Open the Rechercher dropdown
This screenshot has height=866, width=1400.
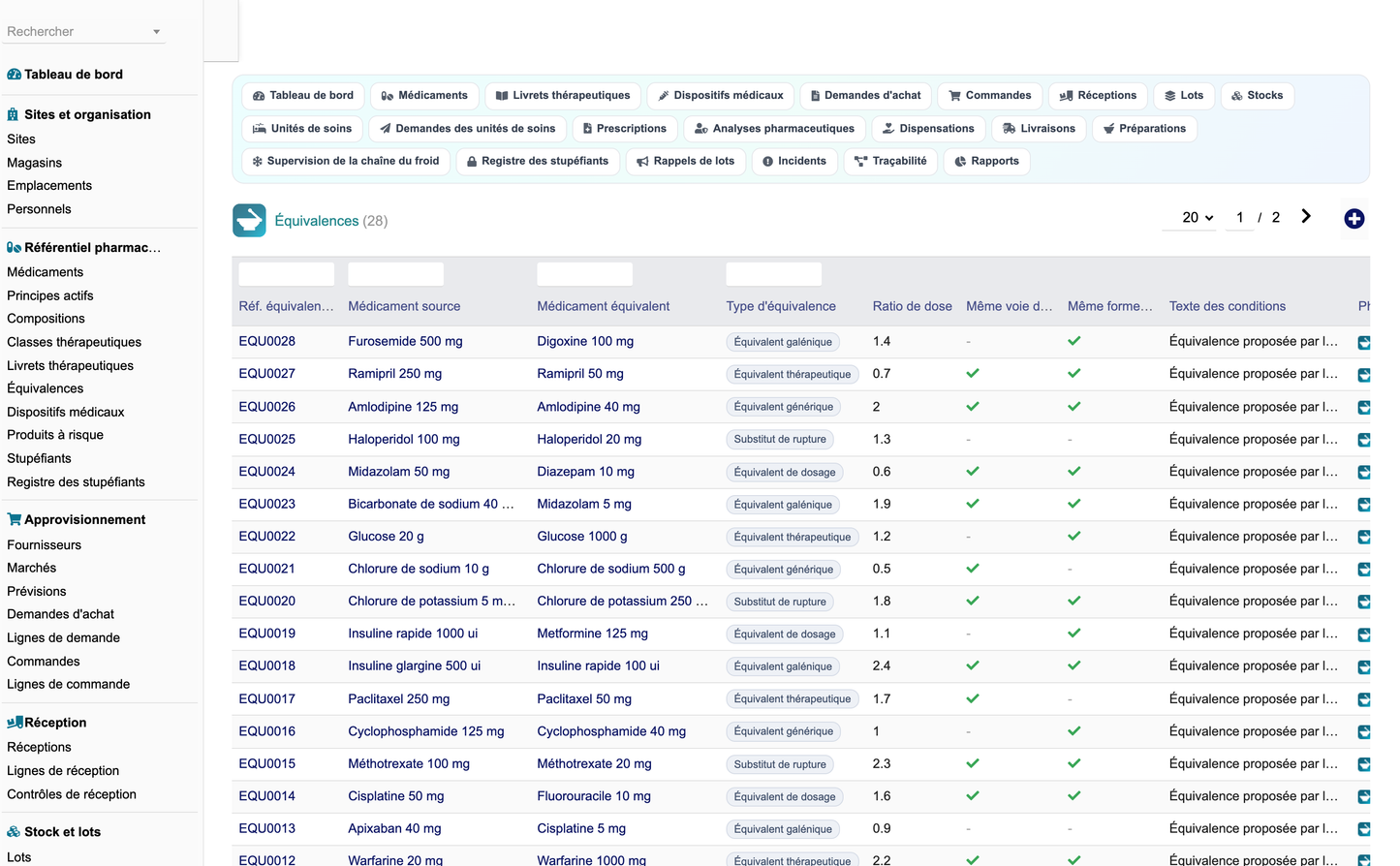pyautogui.click(x=84, y=31)
